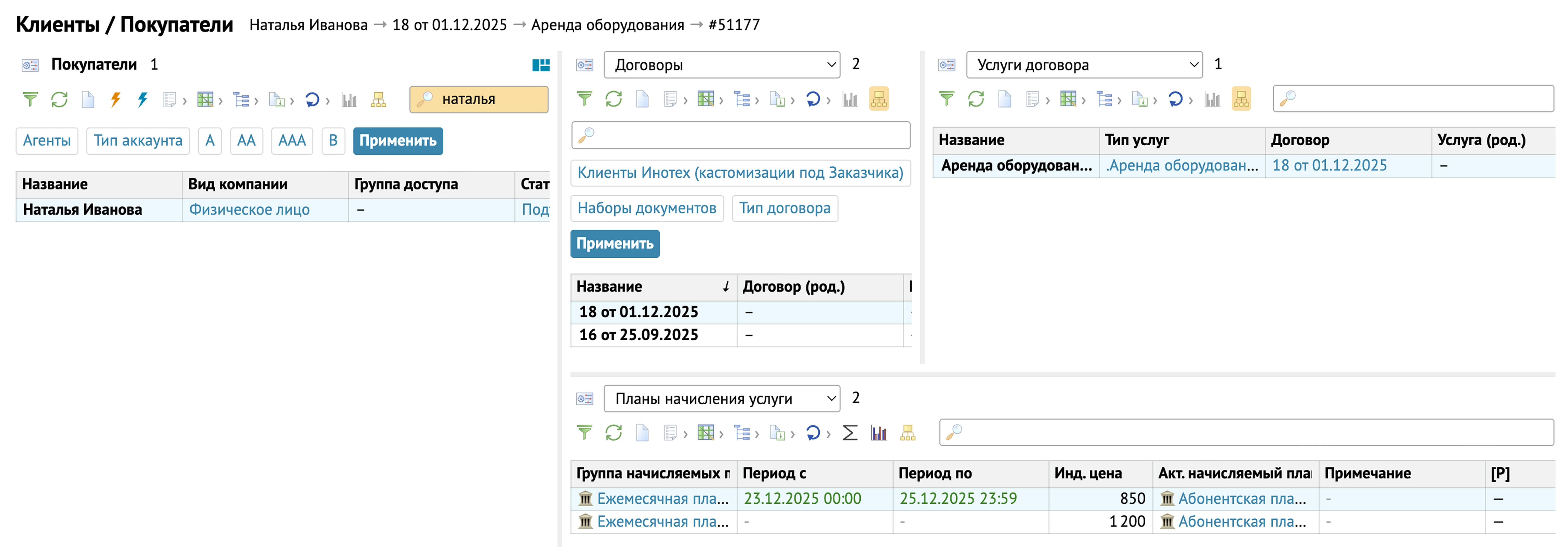Image resolution: width=1568 pixels, height=547 pixels.
Task: Click the sigma sum icon in plans toolbar
Action: click(850, 433)
